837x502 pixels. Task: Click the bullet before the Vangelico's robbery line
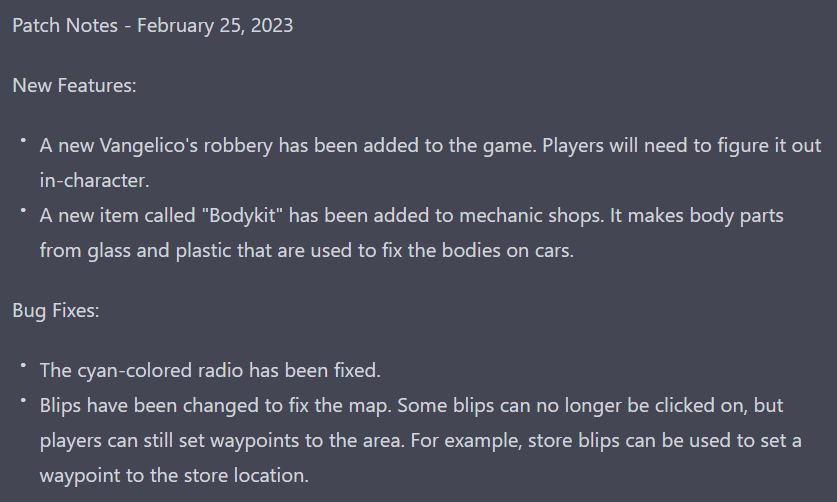22,142
